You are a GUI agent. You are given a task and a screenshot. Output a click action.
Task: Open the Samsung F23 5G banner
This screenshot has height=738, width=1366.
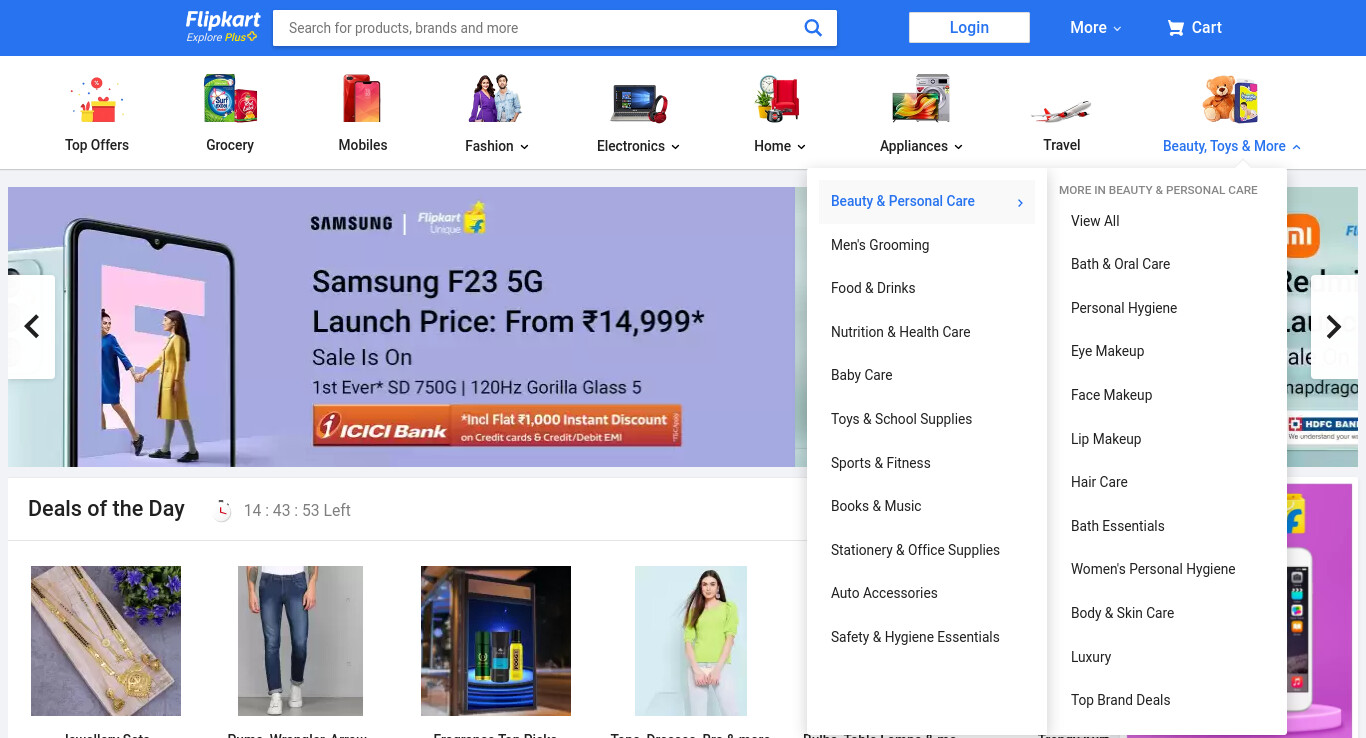pyautogui.click(x=401, y=327)
